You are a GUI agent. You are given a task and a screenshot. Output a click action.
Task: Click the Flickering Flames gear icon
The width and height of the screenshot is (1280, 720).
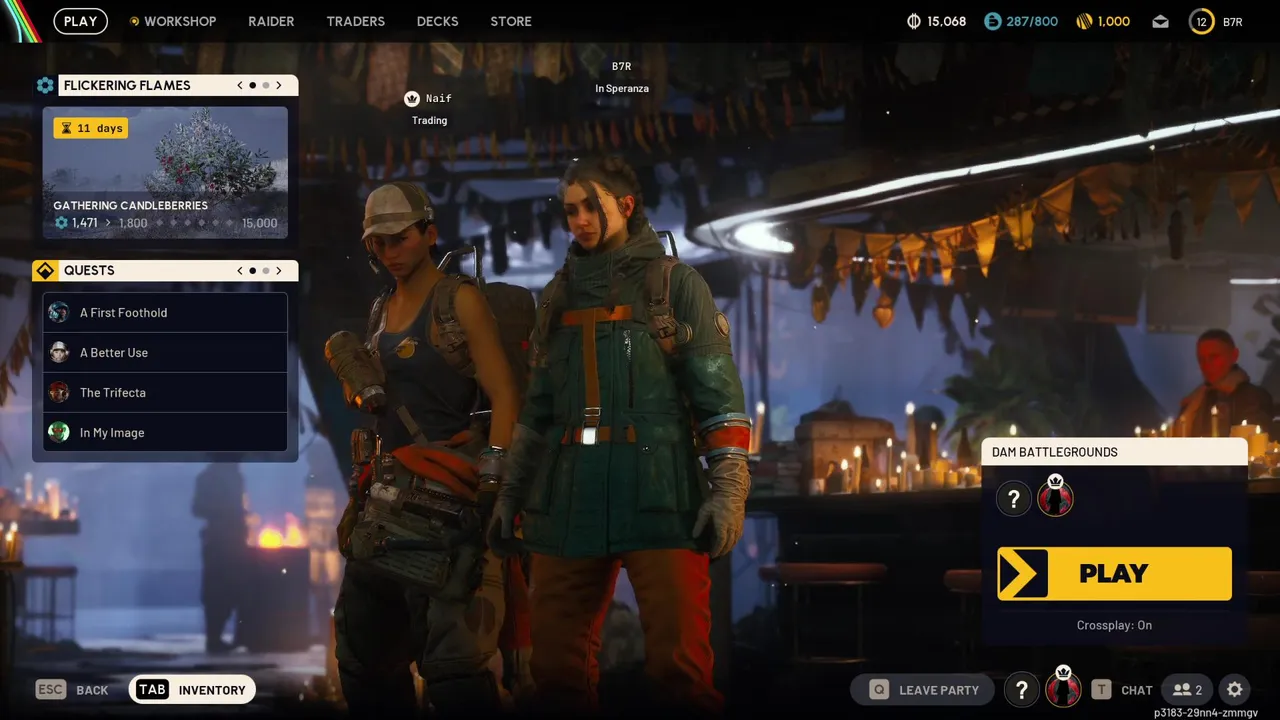point(45,85)
